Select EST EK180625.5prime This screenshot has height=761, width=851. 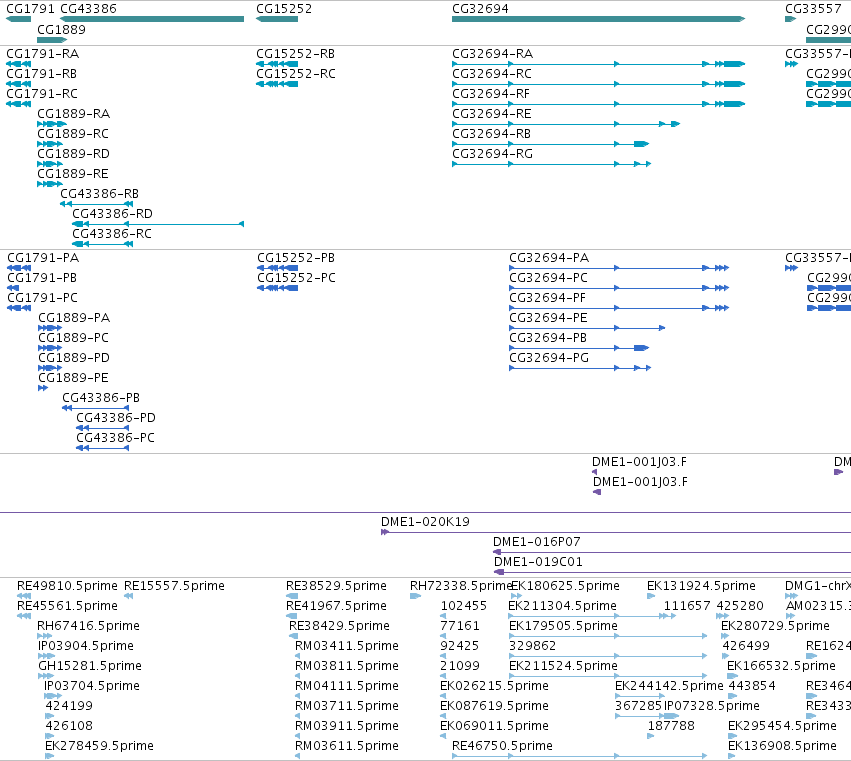pyautogui.click(x=516, y=596)
